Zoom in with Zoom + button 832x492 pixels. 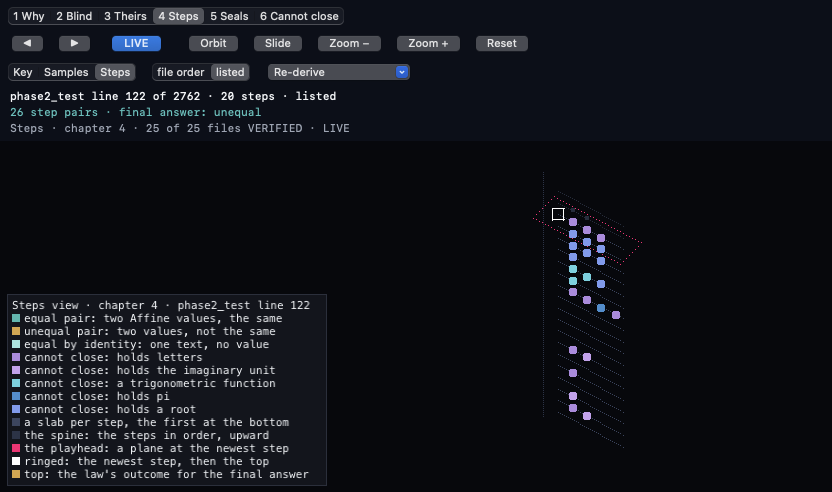(428, 44)
